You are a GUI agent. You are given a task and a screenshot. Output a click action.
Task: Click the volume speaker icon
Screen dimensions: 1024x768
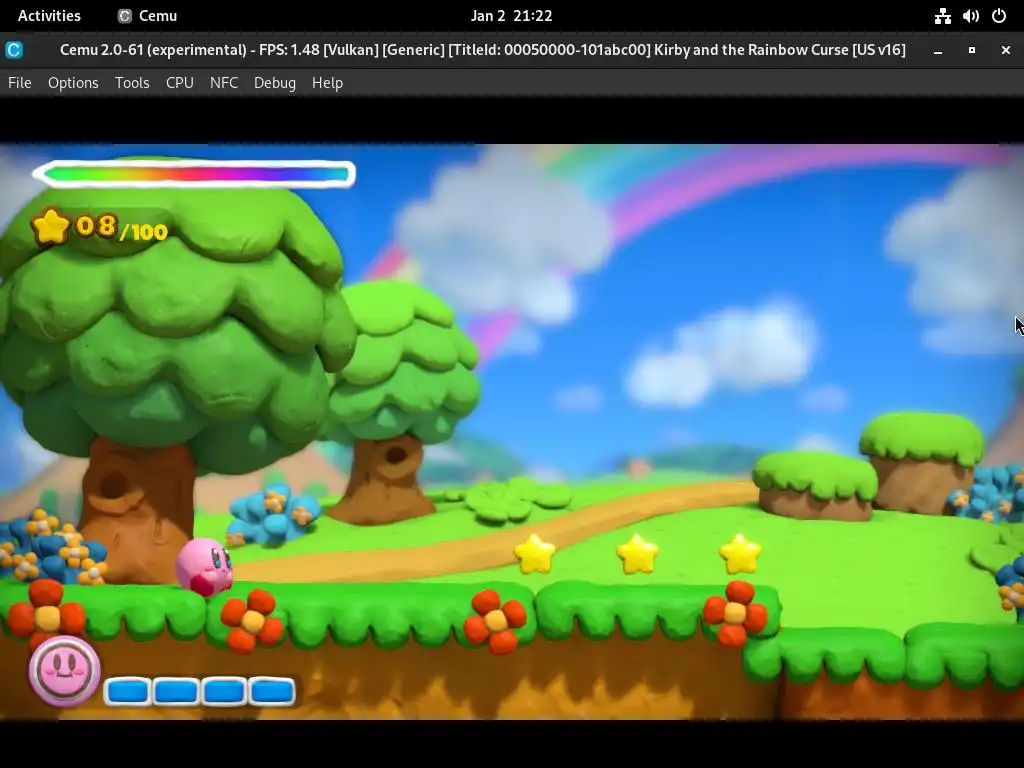click(970, 16)
